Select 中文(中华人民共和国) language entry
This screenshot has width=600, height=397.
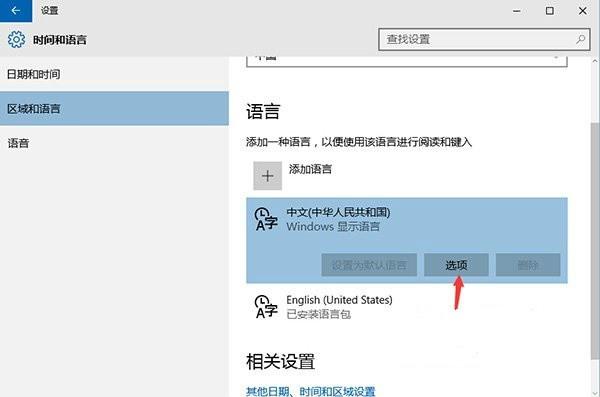point(407,240)
